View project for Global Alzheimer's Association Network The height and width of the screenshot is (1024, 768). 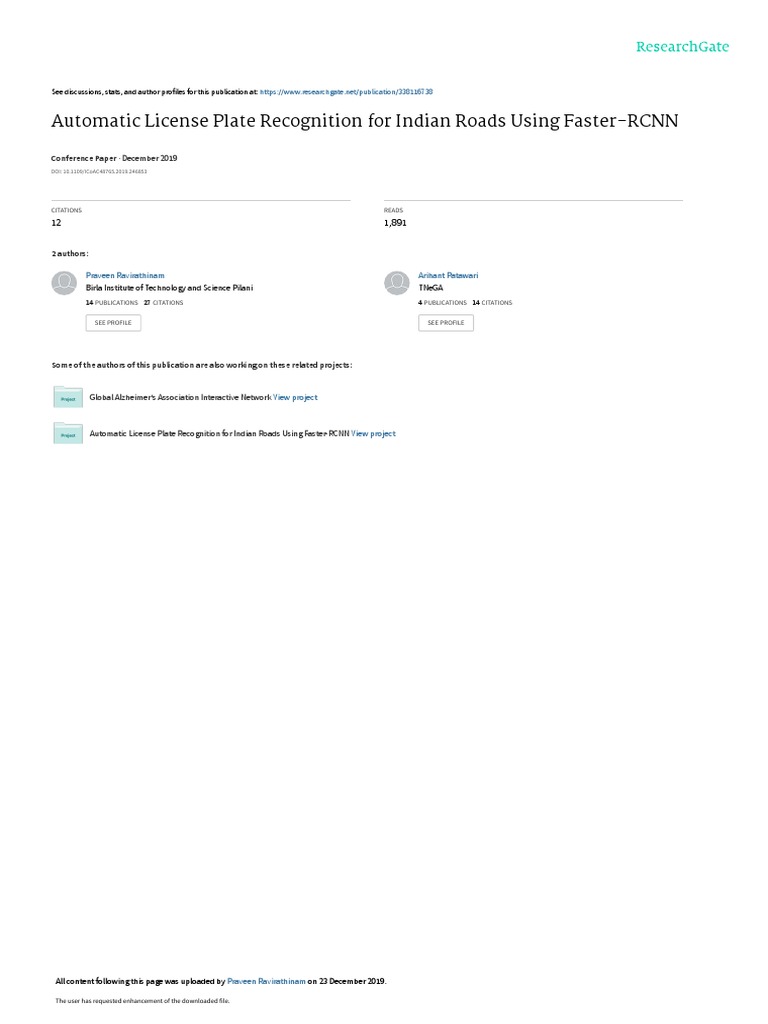[295, 397]
